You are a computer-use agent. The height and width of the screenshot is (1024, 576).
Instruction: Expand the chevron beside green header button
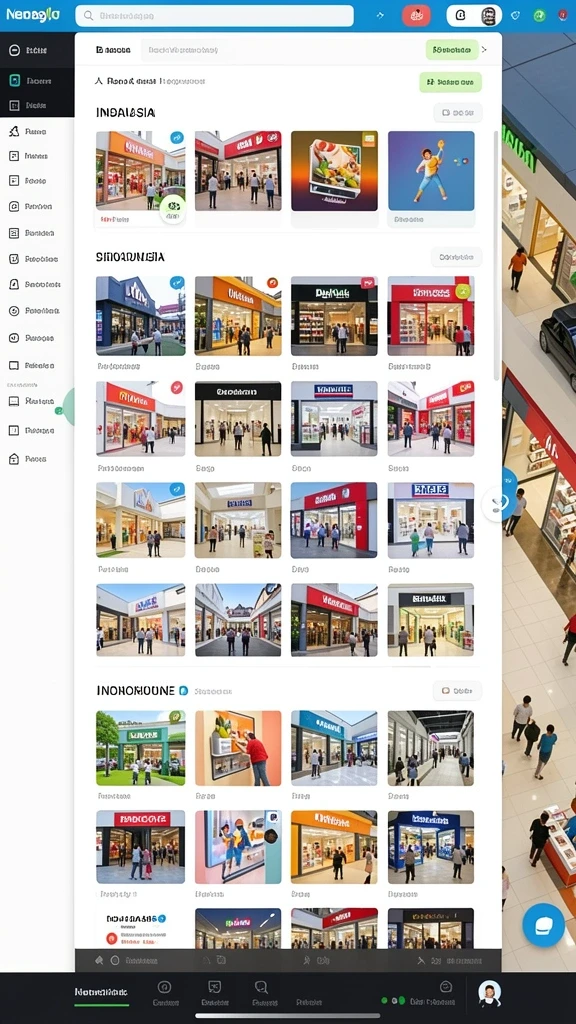(x=485, y=50)
